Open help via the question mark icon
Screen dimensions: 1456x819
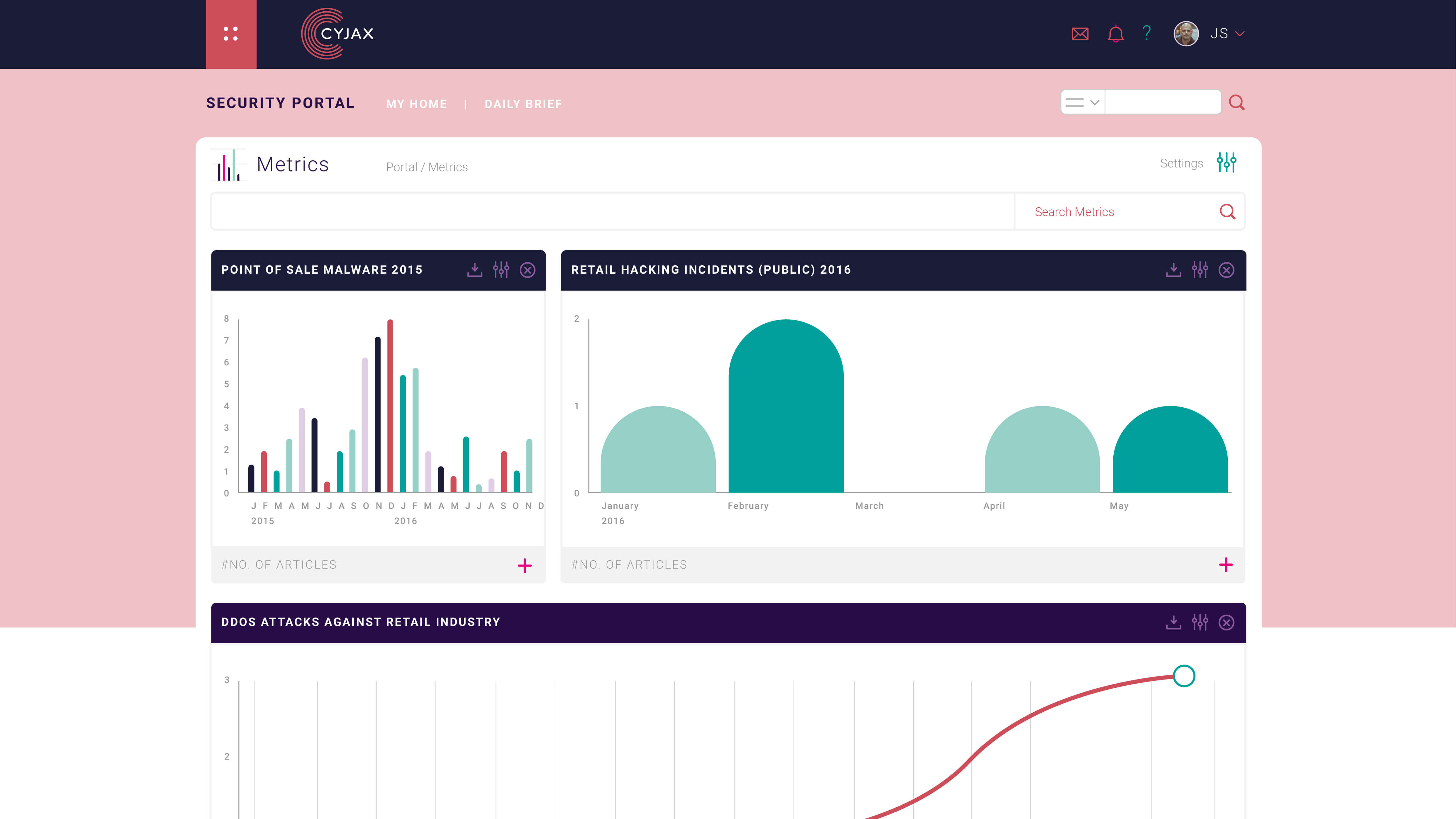click(x=1146, y=33)
